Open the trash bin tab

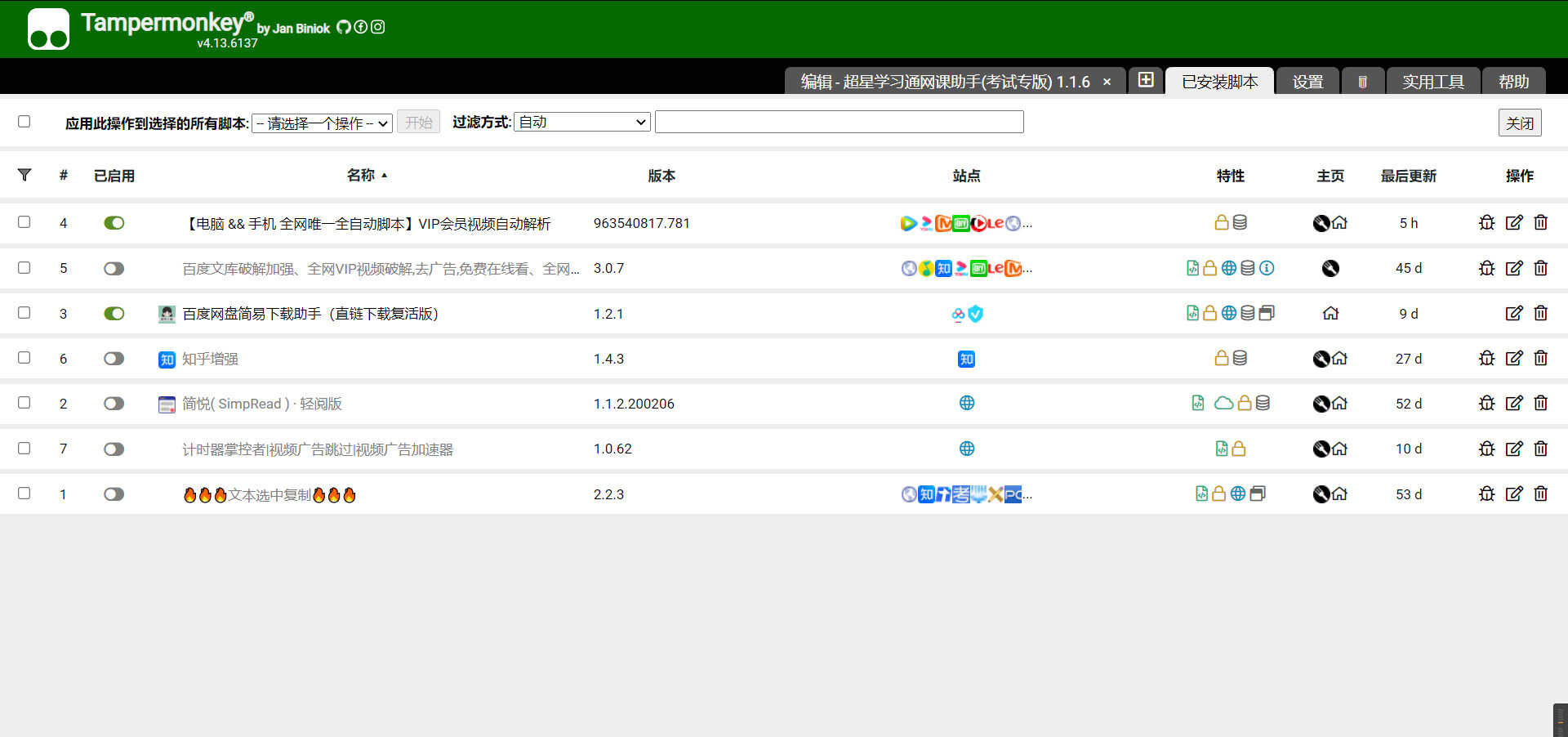1362,81
